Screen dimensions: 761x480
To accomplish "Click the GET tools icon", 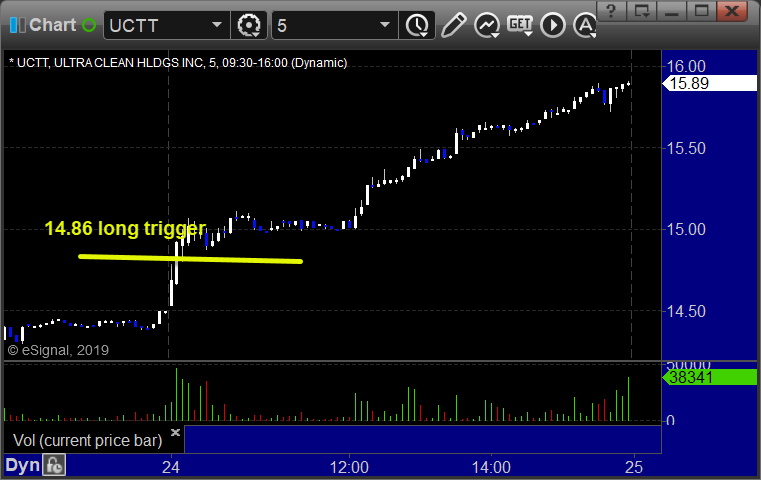I will 520,25.
